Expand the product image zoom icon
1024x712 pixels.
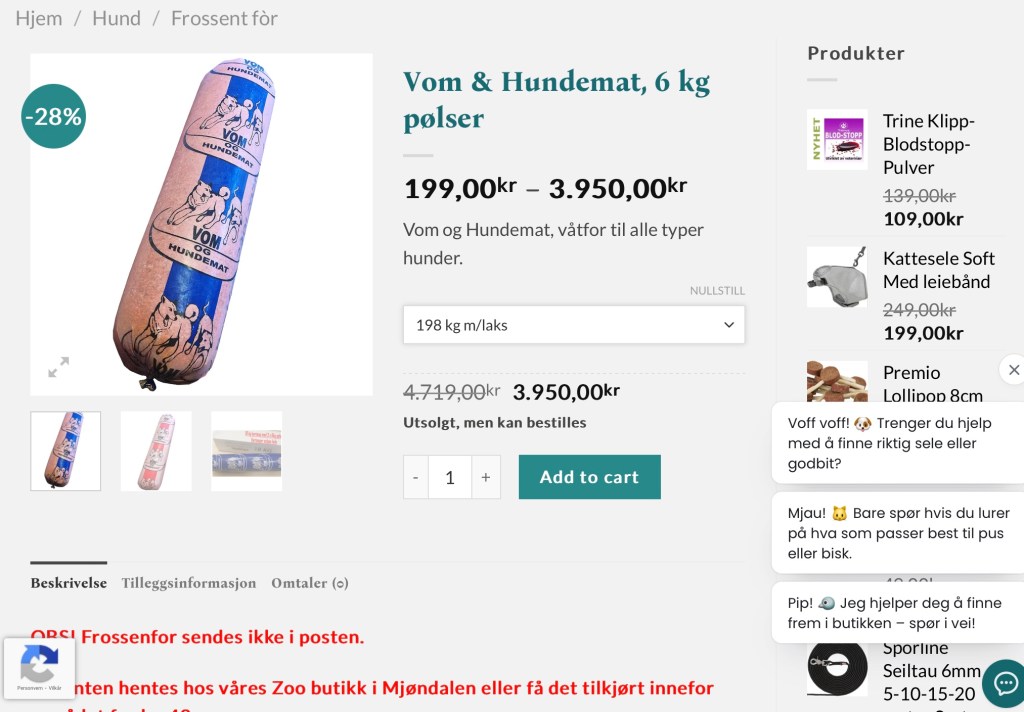tap(59, 366)
